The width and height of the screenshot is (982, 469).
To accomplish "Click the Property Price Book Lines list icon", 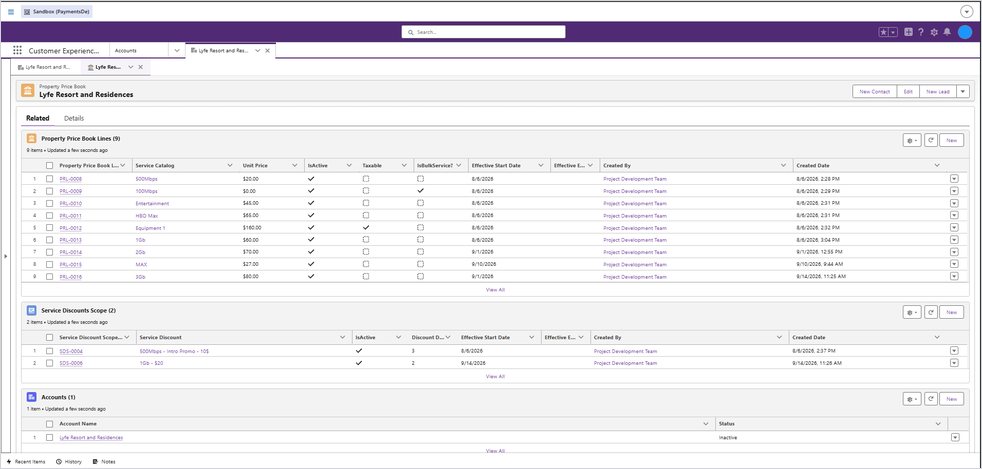I will pyautogui.click(x=31, y=138).
